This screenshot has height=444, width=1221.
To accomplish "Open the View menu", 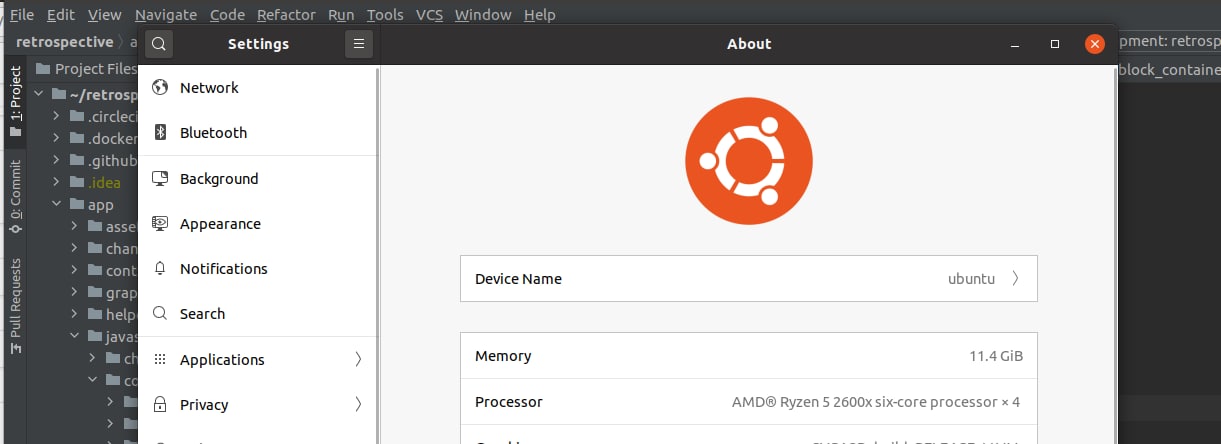I will point(105,15).
